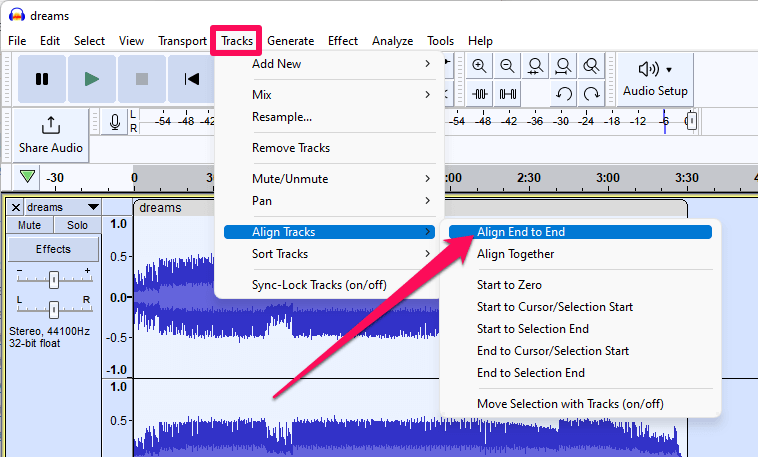Screen dimensions: 758x457
Task: Open the Help menu
Action: pyautogui.click(x=480, y=41)
